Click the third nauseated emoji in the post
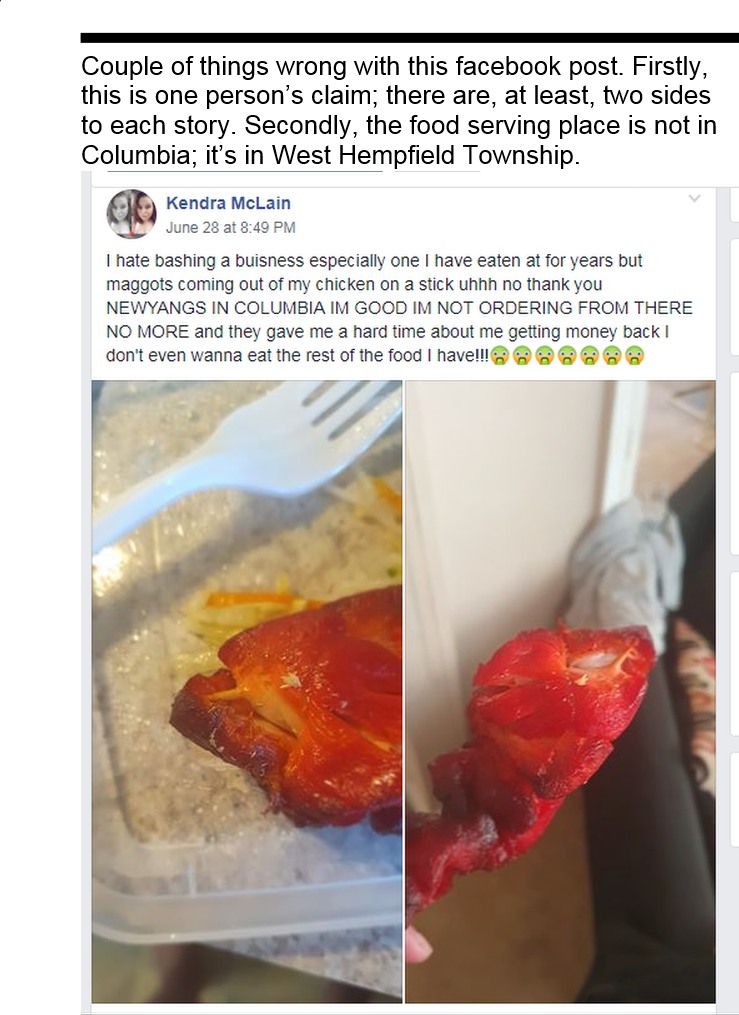Viewport: 739px width, 1015px height. pyautogui.click(x=545, y=355)
